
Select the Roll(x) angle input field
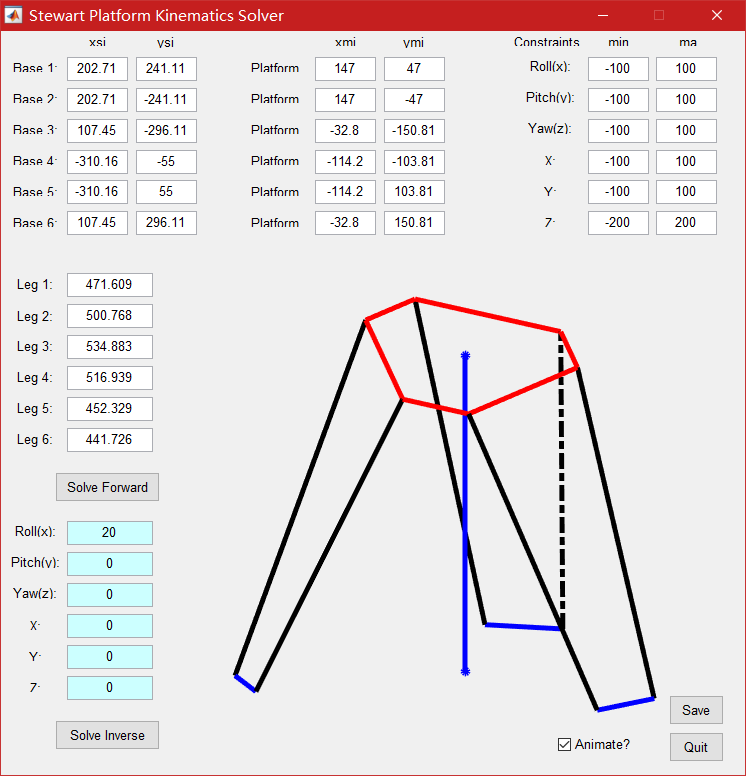[x=109, y=533]
